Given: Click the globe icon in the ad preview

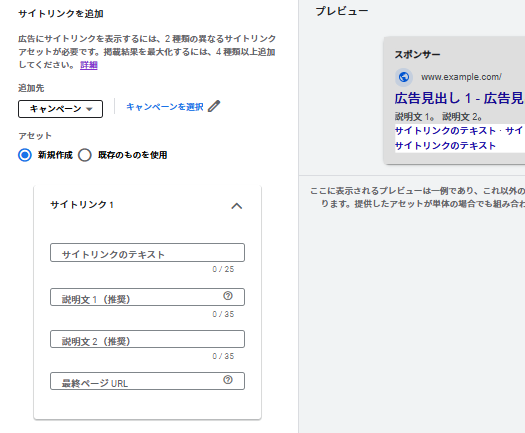Looking at the screenshot, I should [404, 77].
